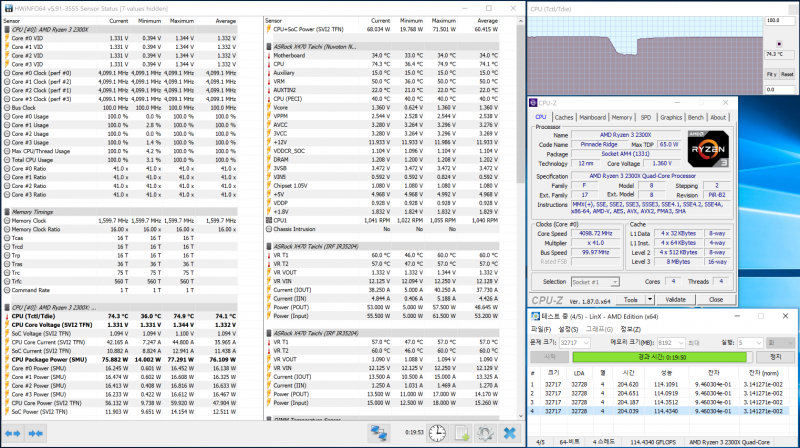Viewport: 800px width, 448px height.
Task: Click the clock icon beside Bus Clock row
Action: [x=7, y=108]
